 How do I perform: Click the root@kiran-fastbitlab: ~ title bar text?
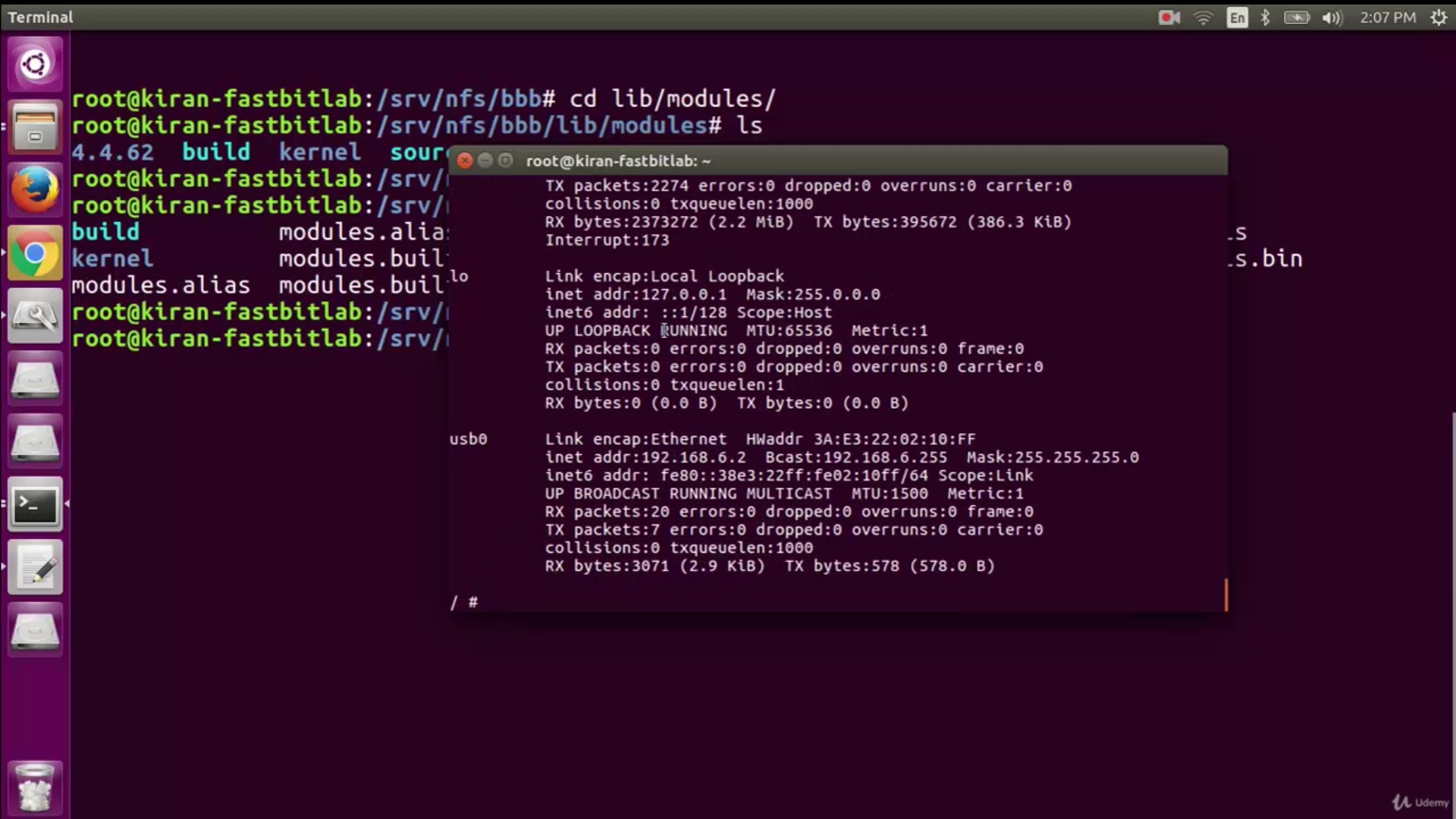tap(618, 161)
